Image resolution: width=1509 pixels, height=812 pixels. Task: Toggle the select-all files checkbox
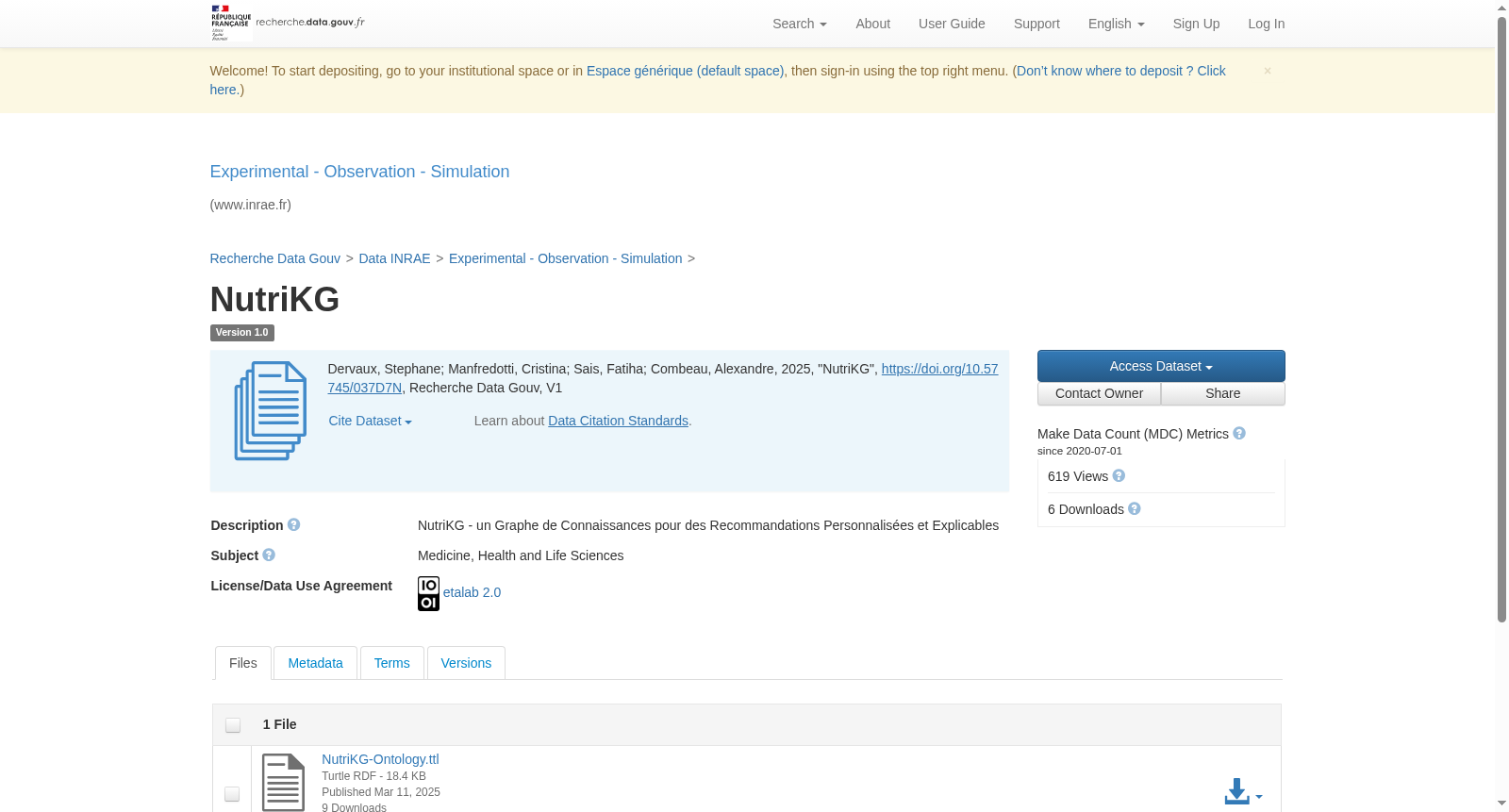coord(233,724)
